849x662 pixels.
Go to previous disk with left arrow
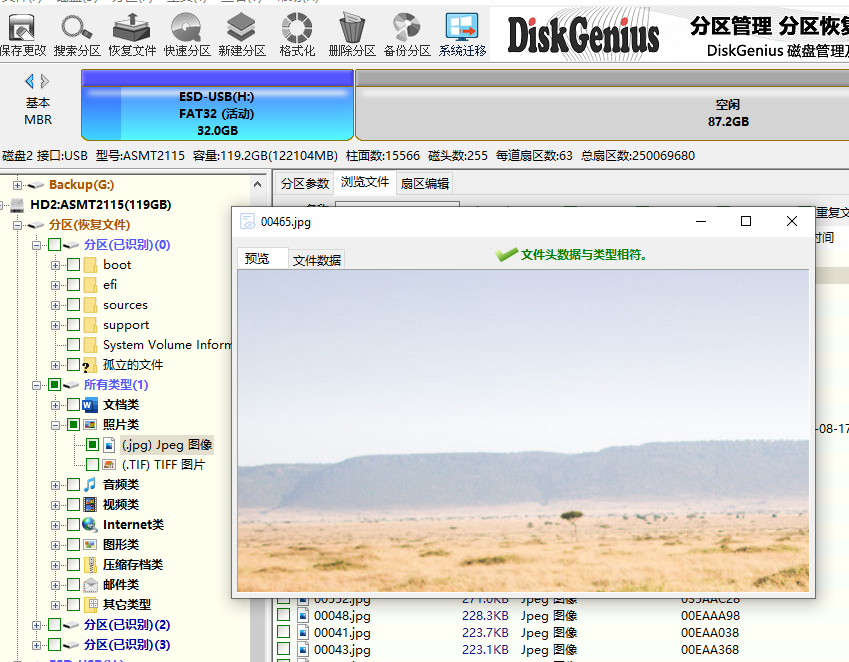tap(29, 81)
